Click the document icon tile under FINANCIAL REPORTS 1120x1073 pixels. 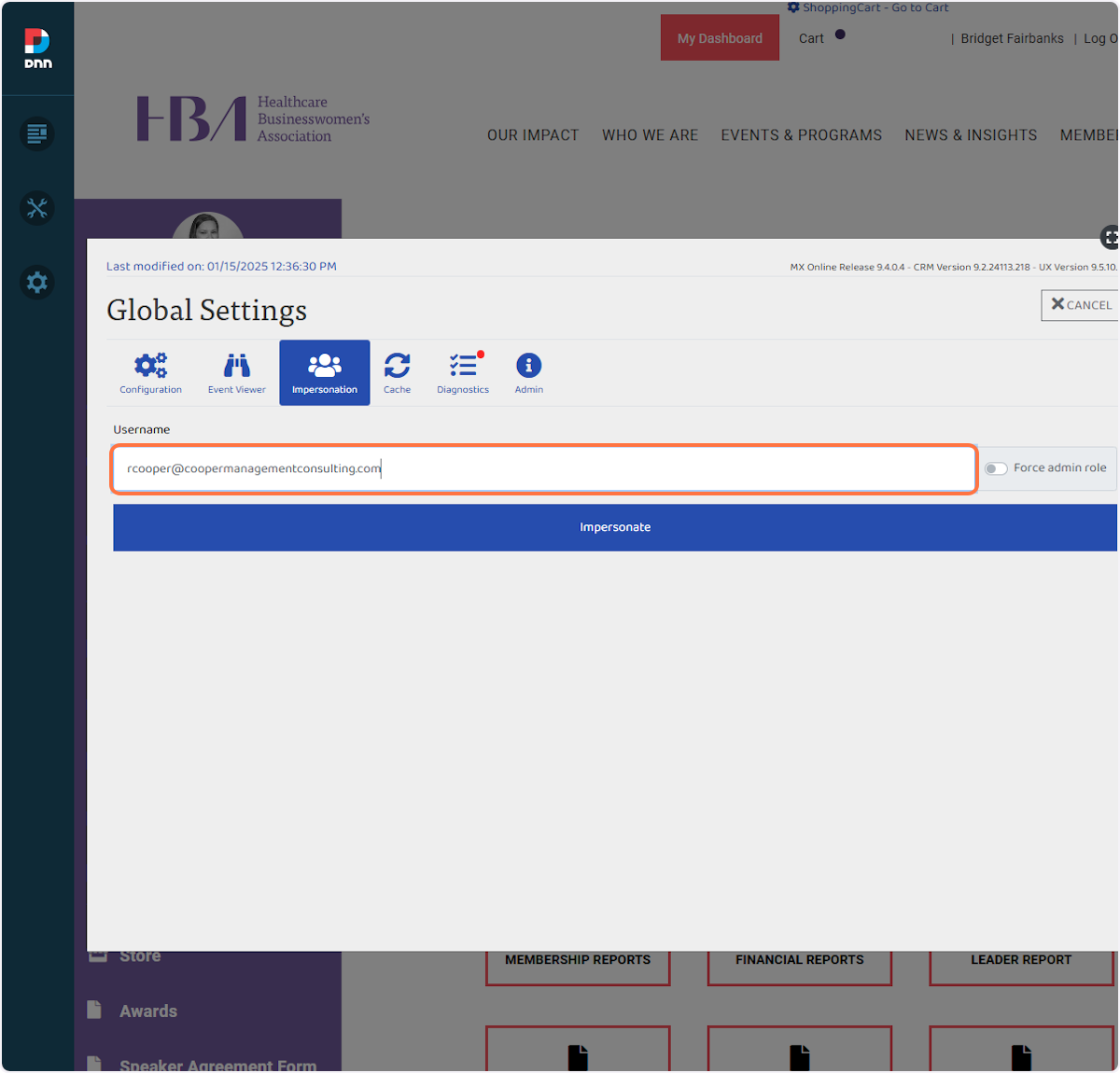(x=800, y=1050)
